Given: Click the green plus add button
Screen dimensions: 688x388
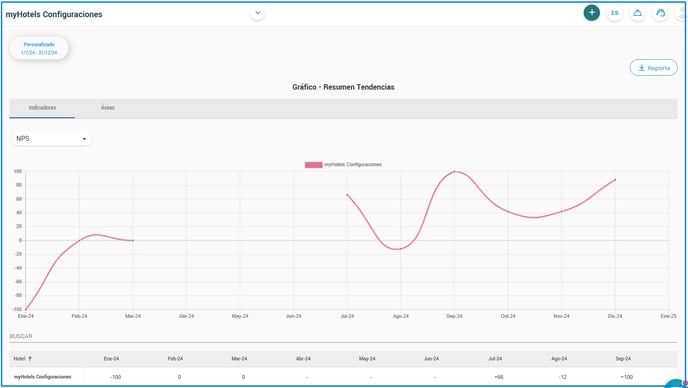Looking at the screenshot, I should [591, 13].
